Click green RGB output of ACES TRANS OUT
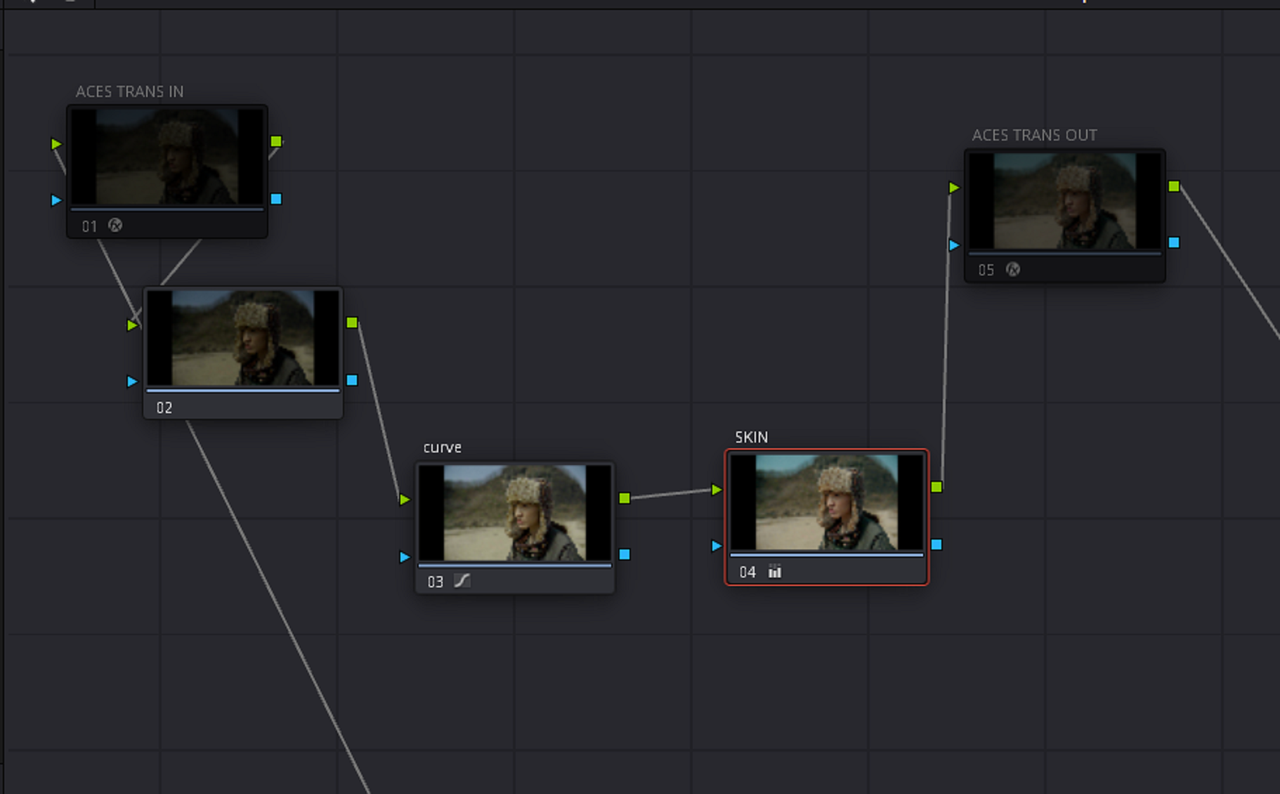 1174,186
